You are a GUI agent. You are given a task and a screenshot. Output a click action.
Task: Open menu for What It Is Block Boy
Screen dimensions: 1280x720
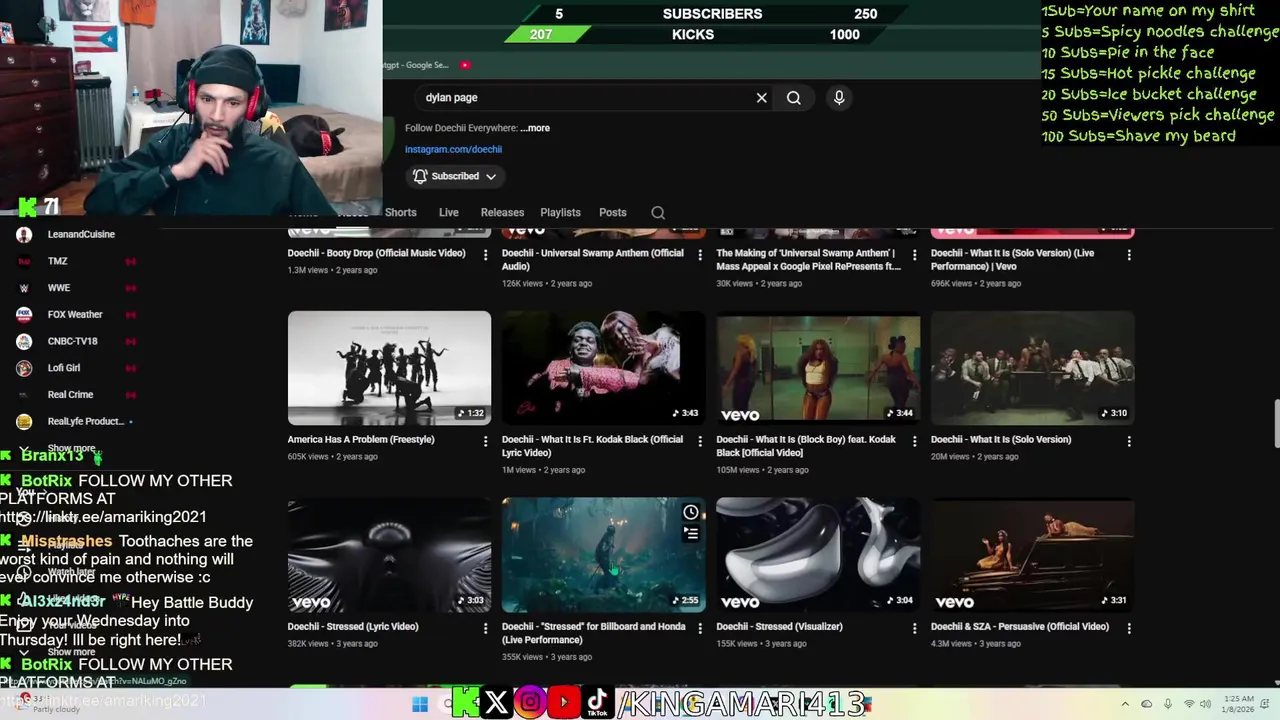[914, 441]
